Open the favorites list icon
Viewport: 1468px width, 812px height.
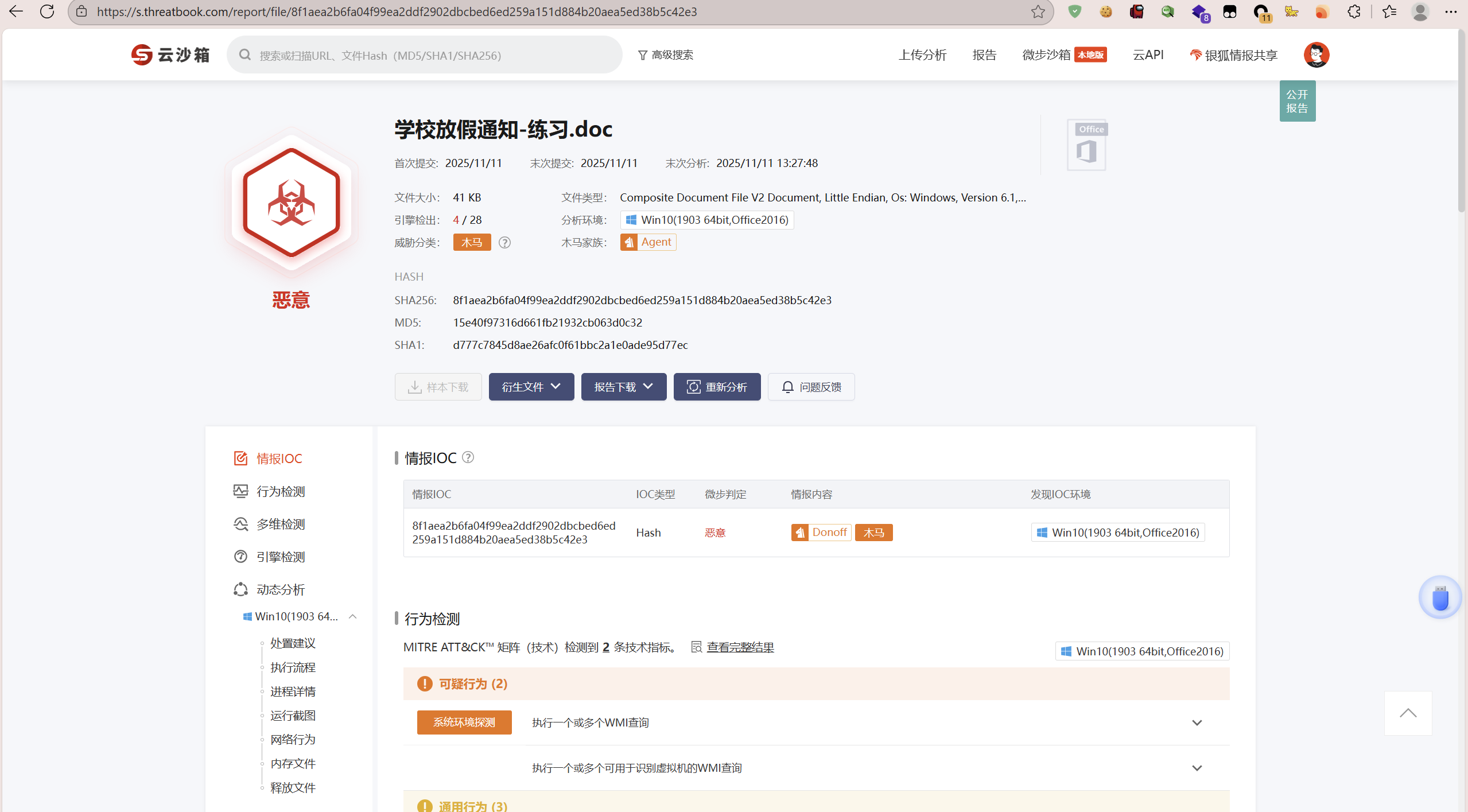pos(1389,11)
